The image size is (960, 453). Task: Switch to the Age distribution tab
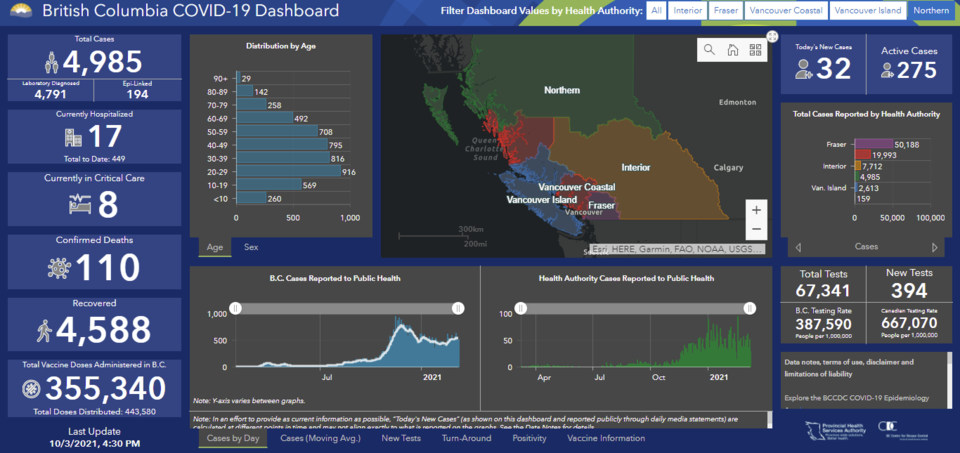(215, 247)
